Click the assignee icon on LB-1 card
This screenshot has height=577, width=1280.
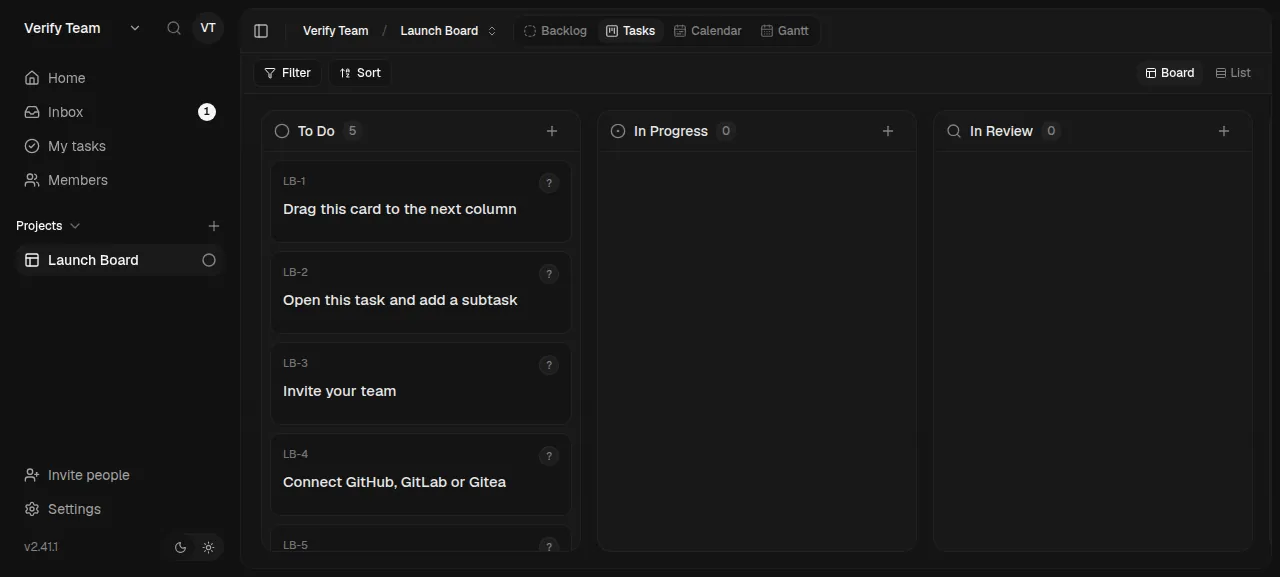tap(548, 183)
